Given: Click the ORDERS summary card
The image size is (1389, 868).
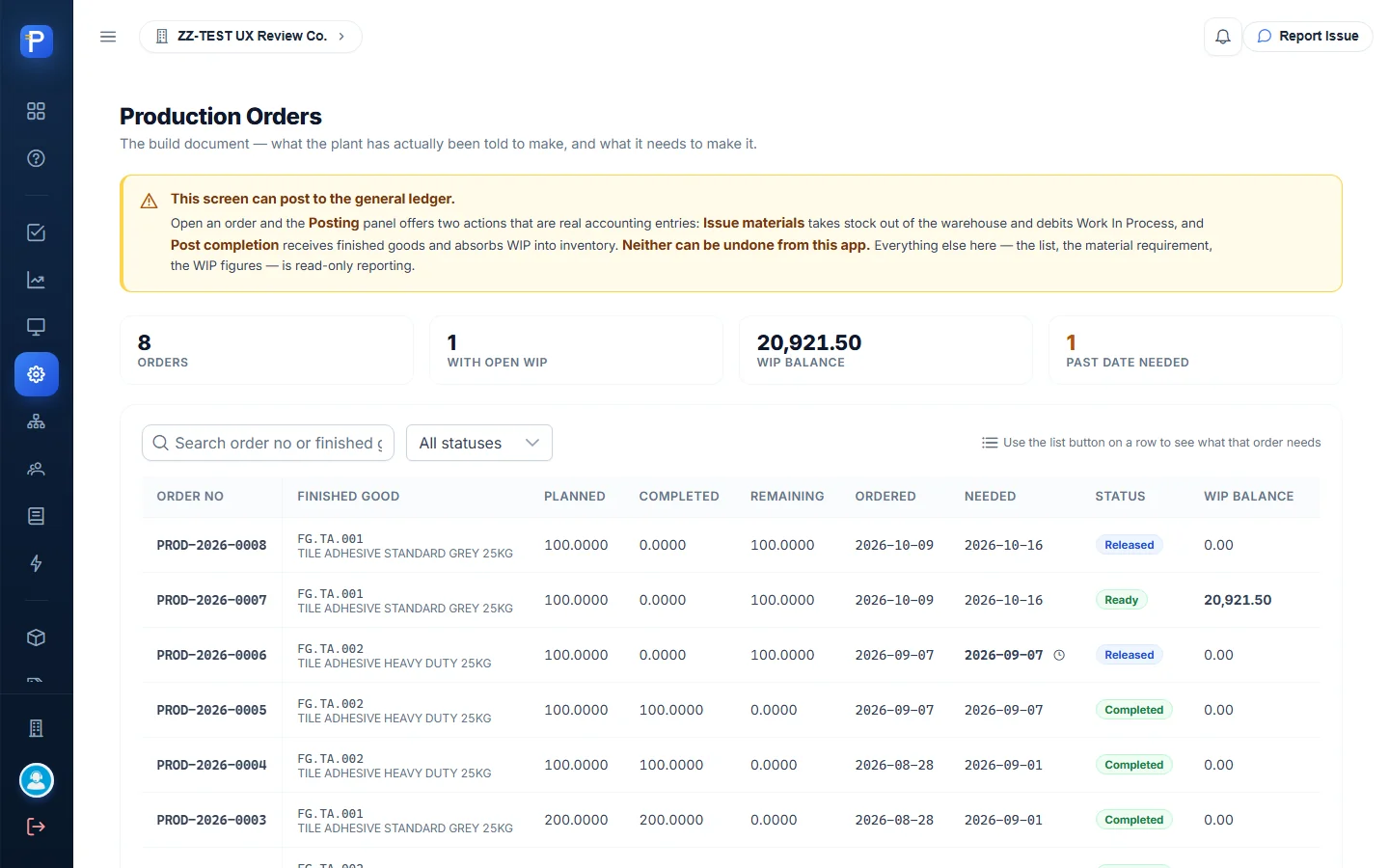Looking at the screenshot, I should tap(267, 350).
